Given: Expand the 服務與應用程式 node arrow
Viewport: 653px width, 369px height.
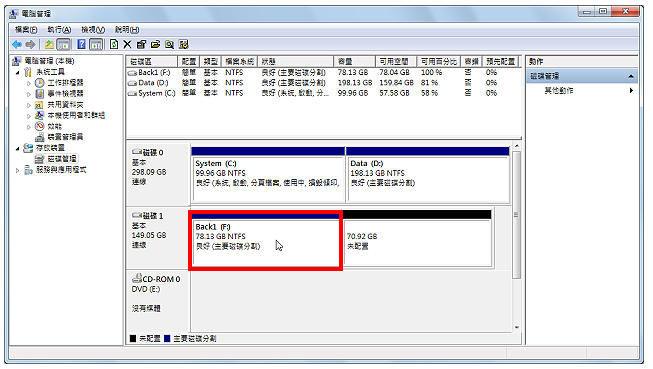Looking at the screenshot, I should tap(17, 170).
